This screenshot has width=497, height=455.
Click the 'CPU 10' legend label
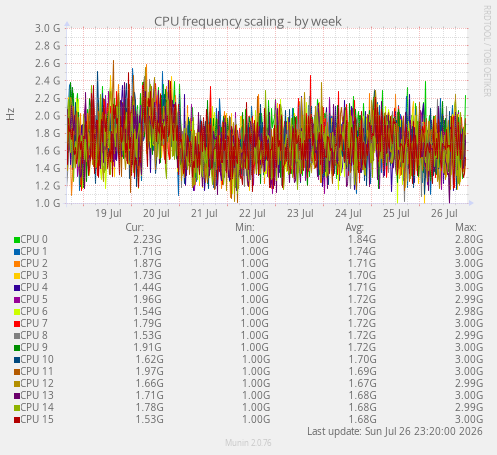37,359
